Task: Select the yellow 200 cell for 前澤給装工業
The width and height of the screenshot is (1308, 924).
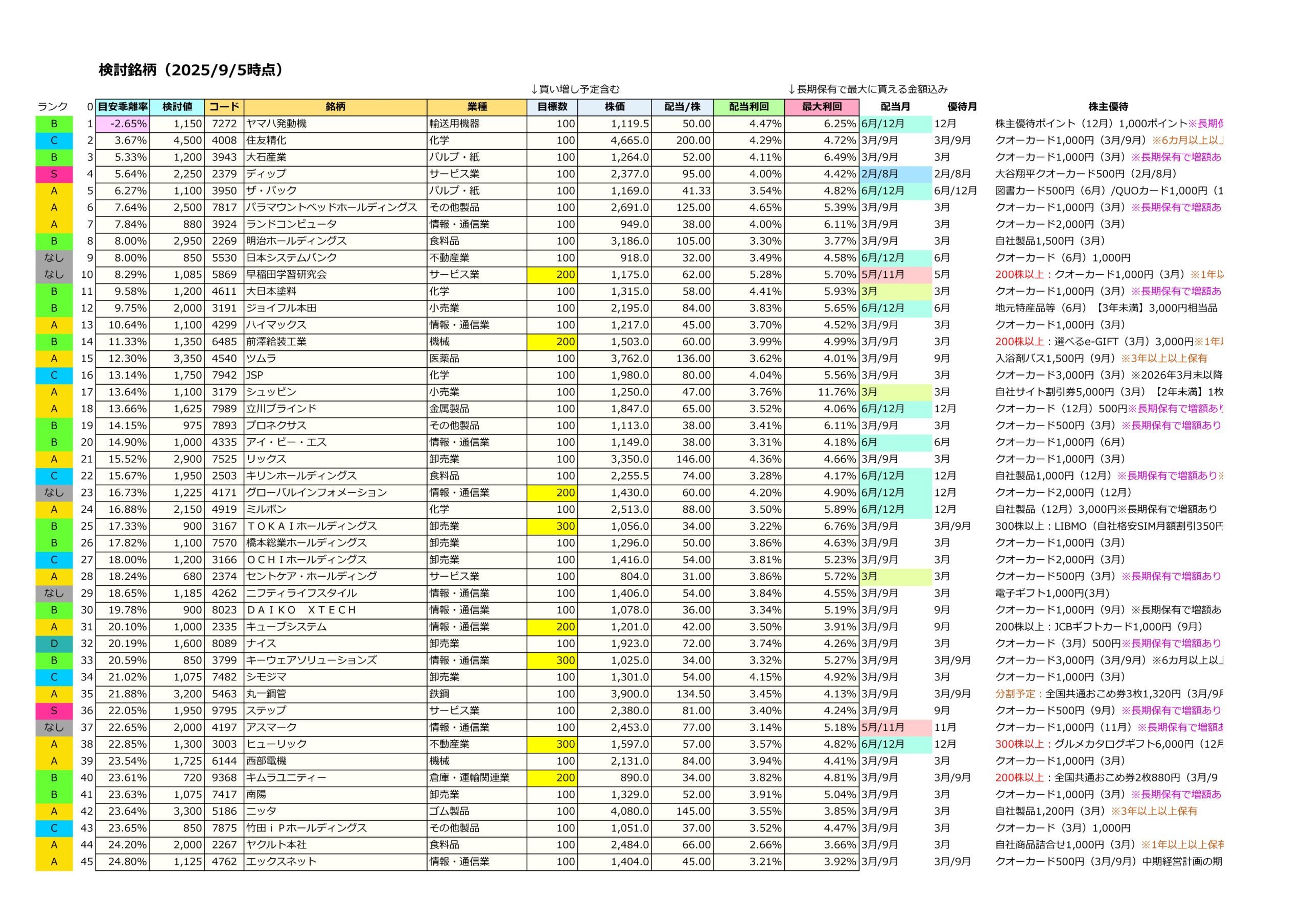Action: [552, 342]
